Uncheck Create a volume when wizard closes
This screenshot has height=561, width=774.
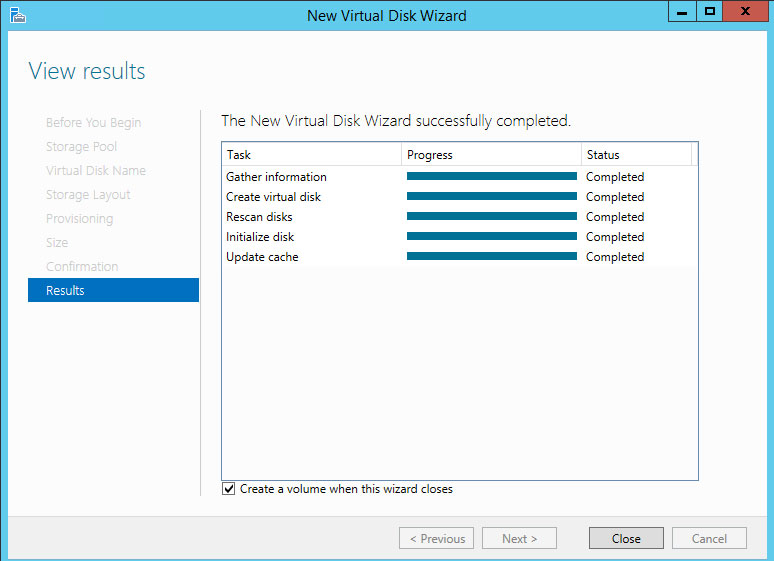229,489
